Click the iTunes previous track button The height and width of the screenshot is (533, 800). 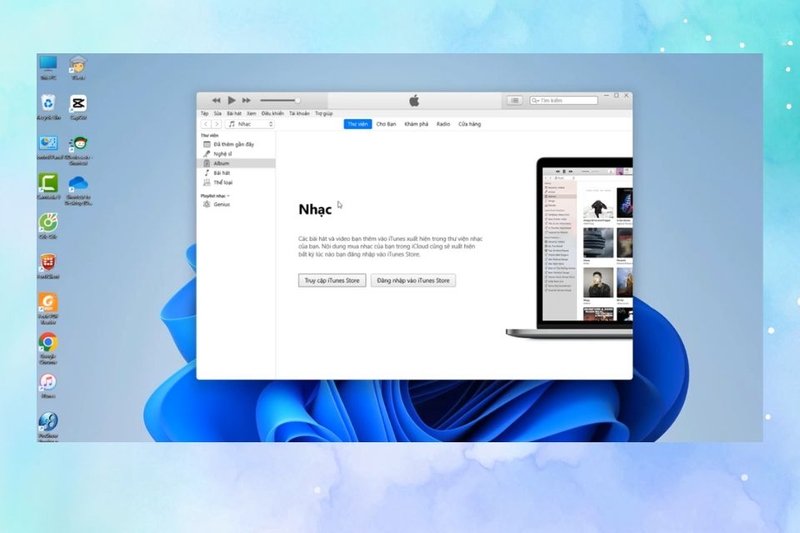tap(216, 100)
